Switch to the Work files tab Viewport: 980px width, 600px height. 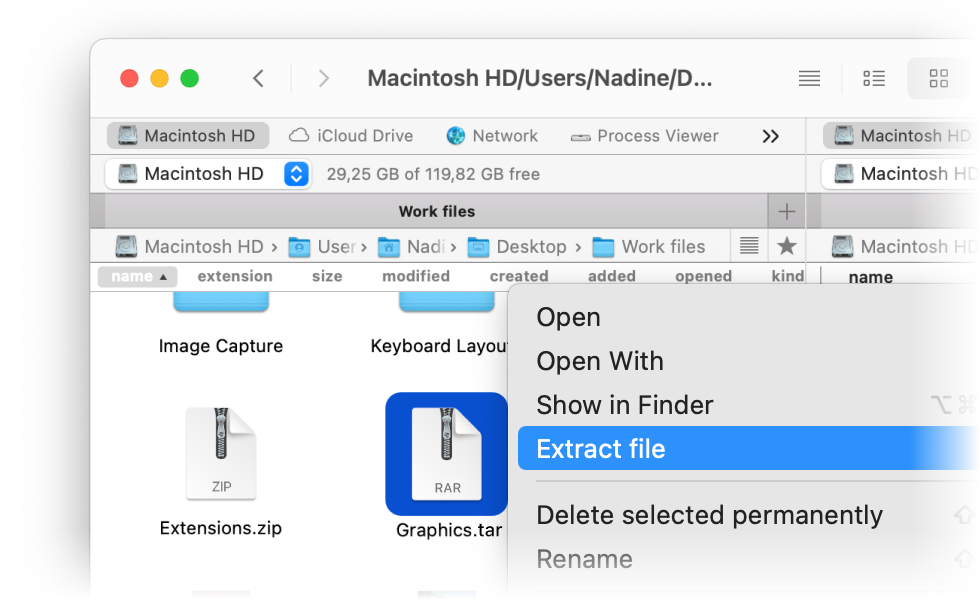[x=437, y=211]
